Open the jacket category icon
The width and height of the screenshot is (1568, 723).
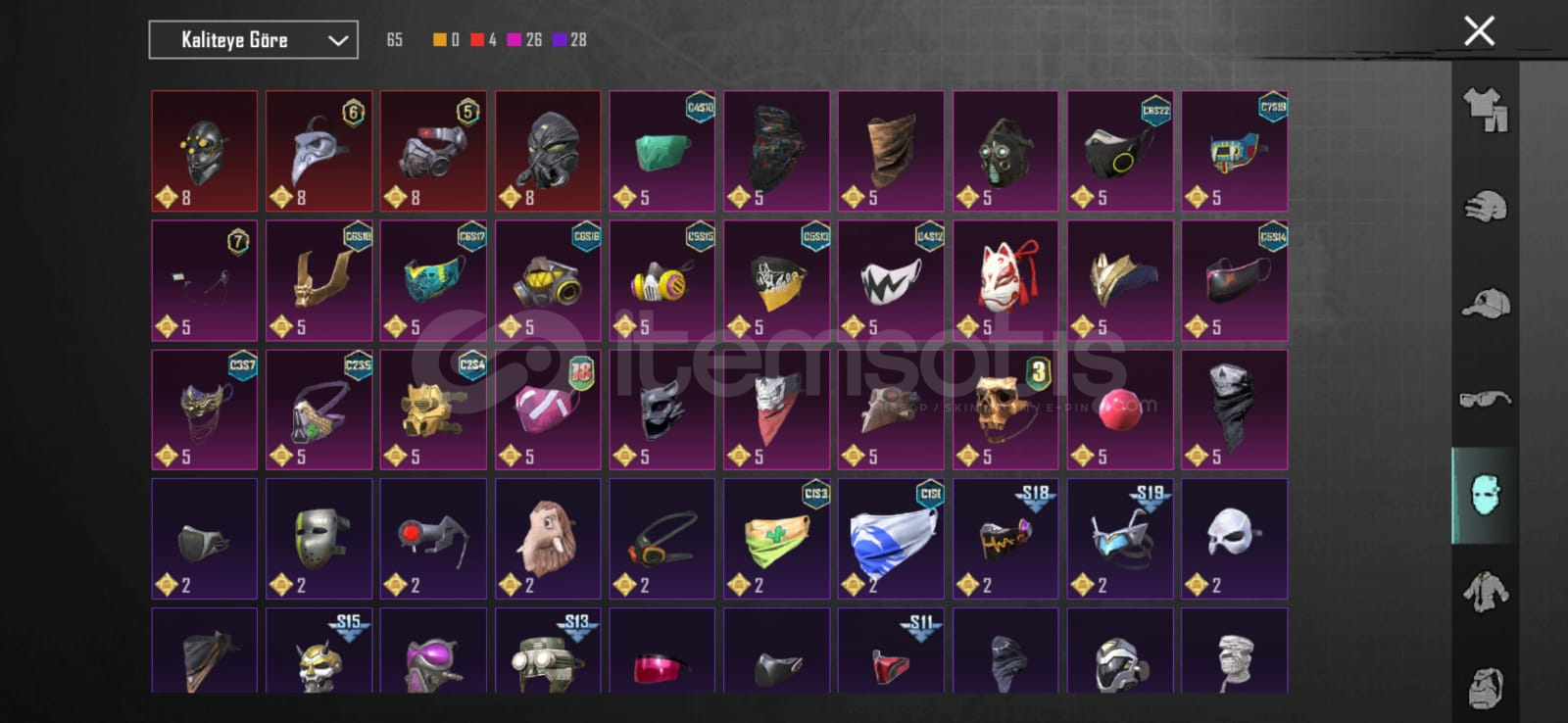[1486, 592]
